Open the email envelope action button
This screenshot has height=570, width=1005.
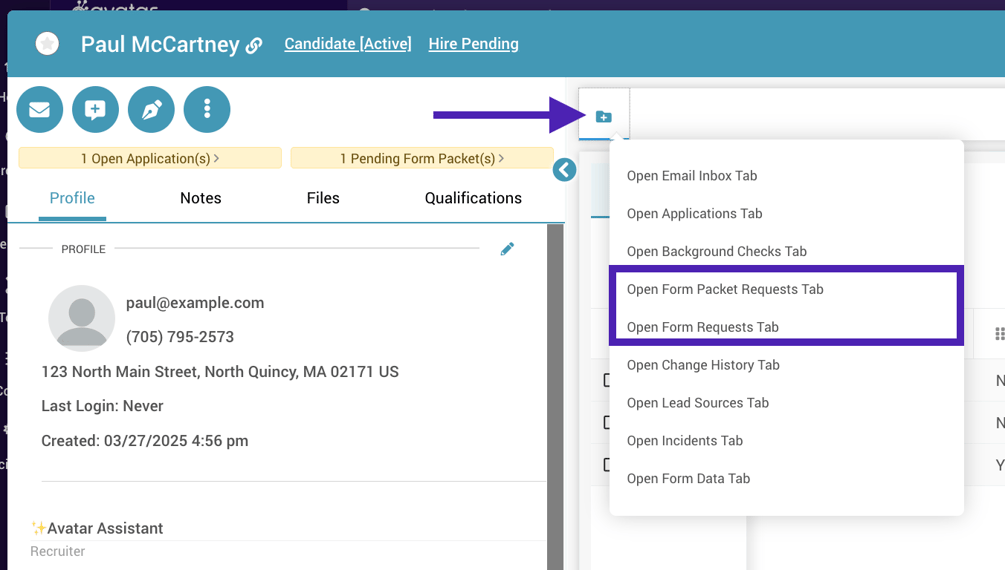[40, 110]
